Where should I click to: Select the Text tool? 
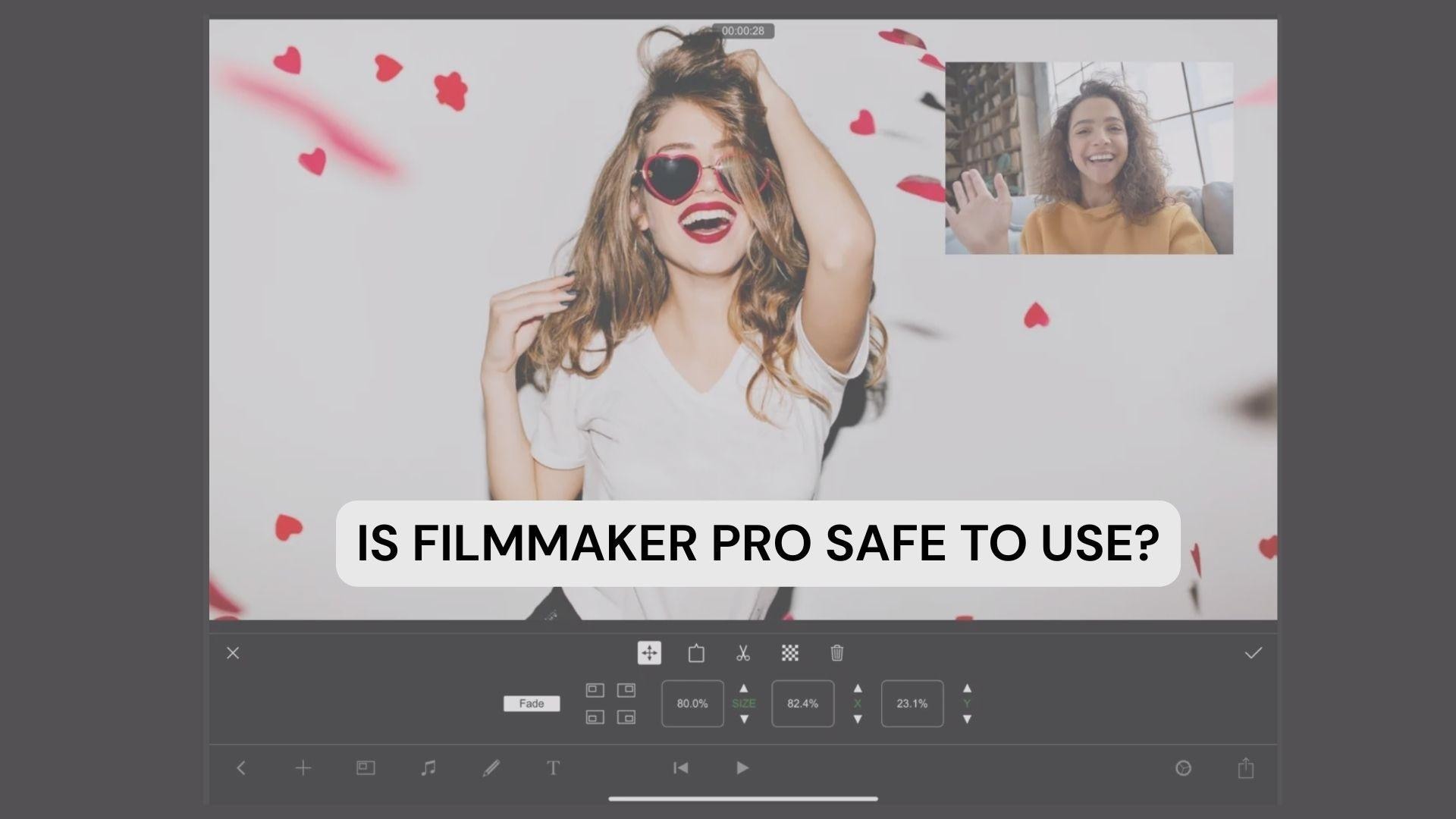point(554,767)
